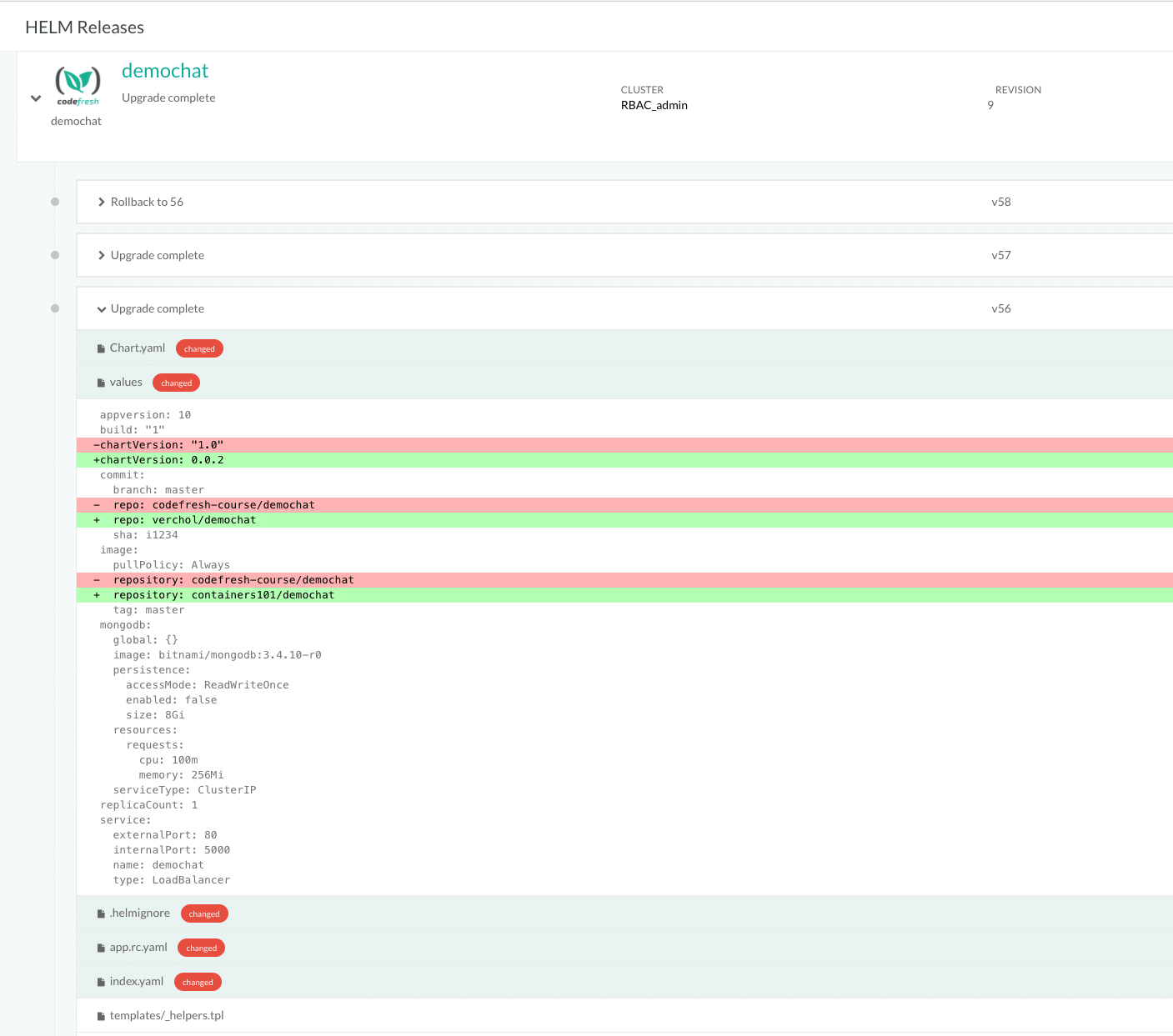
Task: Click the changed badge next to app.rc.yaml
Action: click(x=202, y=948)
